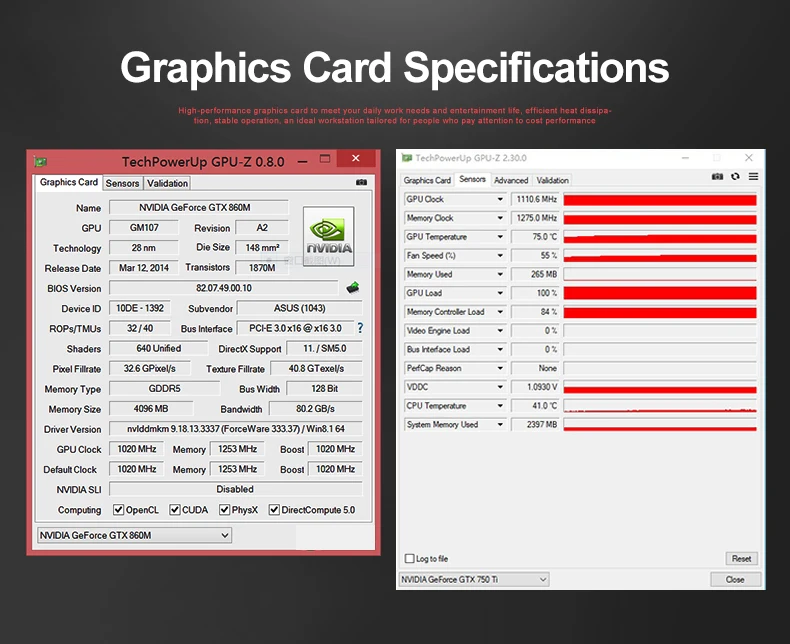
Task: Click the camera screenshot icon in GPU-Z 2.30.0
Action: (x=717, y=176)
